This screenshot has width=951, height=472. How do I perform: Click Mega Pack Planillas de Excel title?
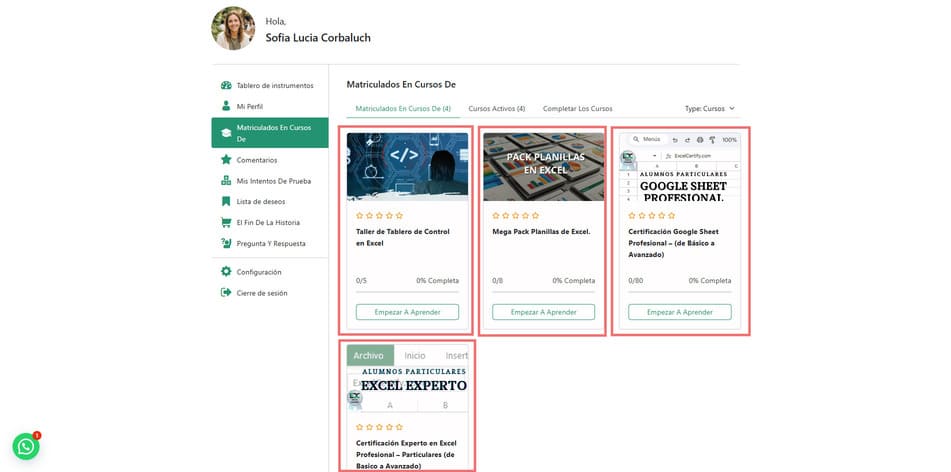[541, 232]
